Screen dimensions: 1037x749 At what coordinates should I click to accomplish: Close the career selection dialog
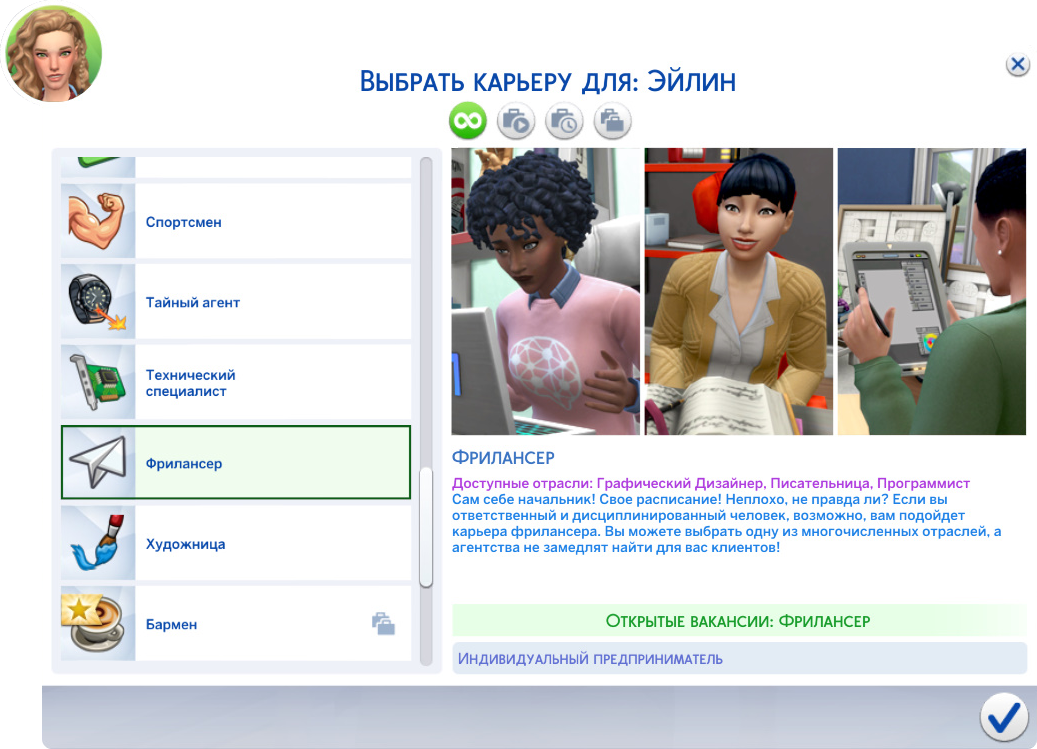tap(1017, 65)
